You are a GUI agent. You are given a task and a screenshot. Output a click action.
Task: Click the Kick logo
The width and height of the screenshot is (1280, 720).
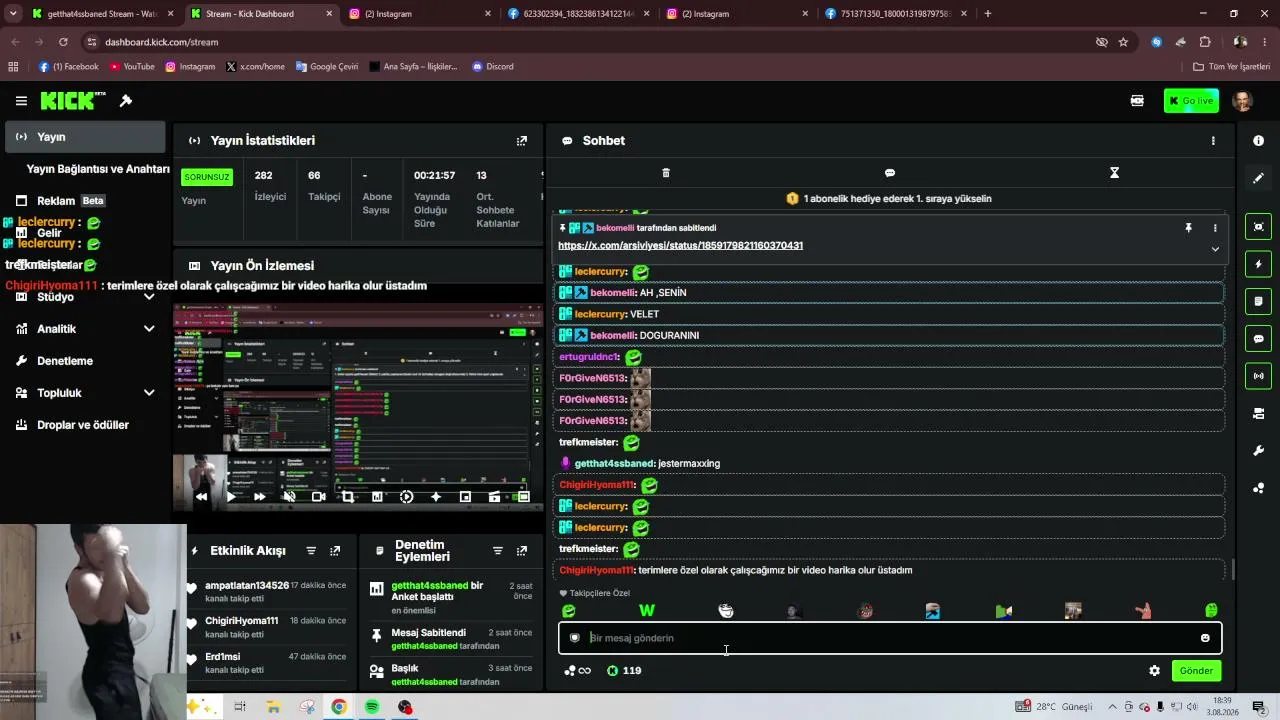pyautogui.click(x=73, y=101)
